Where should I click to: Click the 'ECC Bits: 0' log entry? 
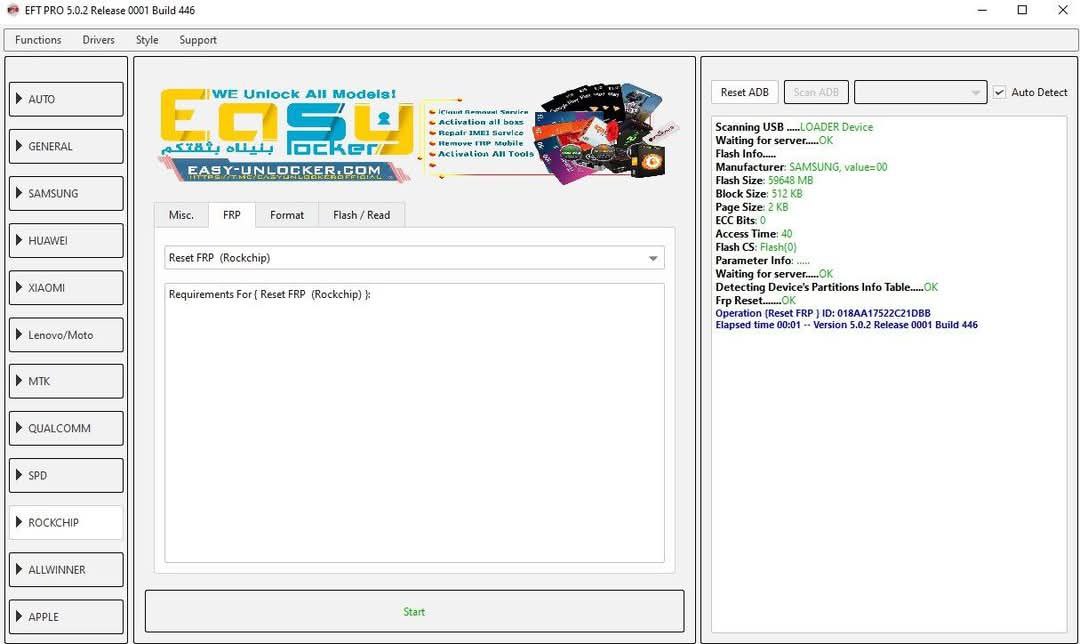(740, 220)
